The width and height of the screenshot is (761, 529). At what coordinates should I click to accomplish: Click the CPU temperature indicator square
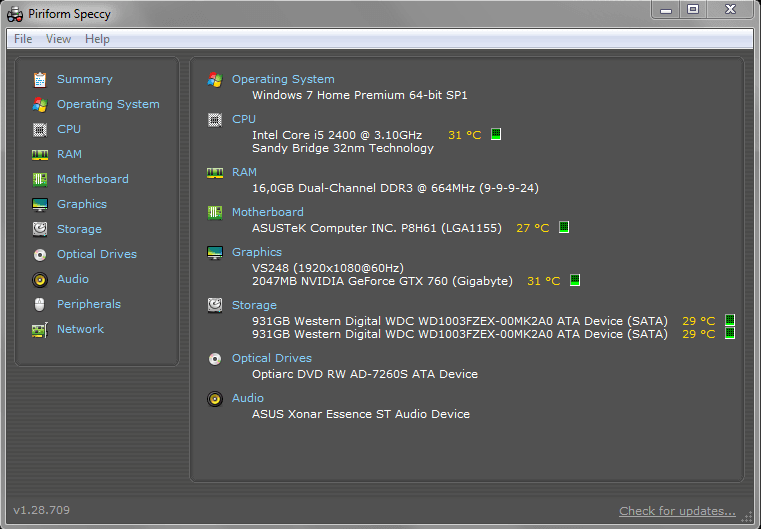click(x=496, y=134)
